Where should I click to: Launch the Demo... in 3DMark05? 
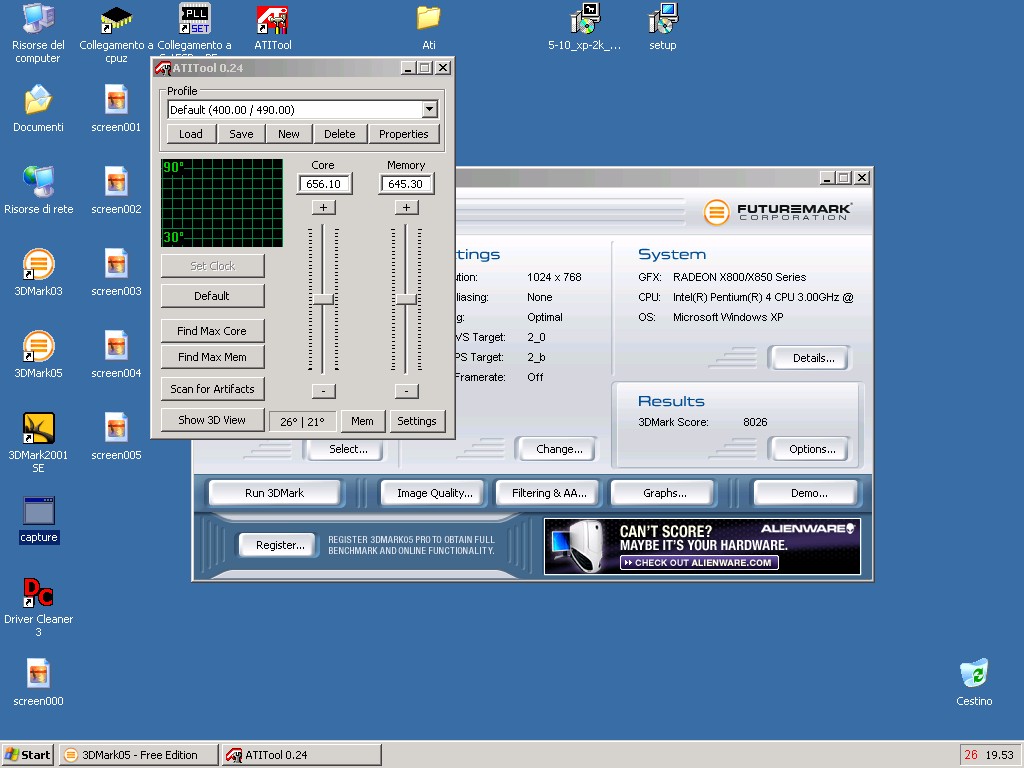pos(809,493)
